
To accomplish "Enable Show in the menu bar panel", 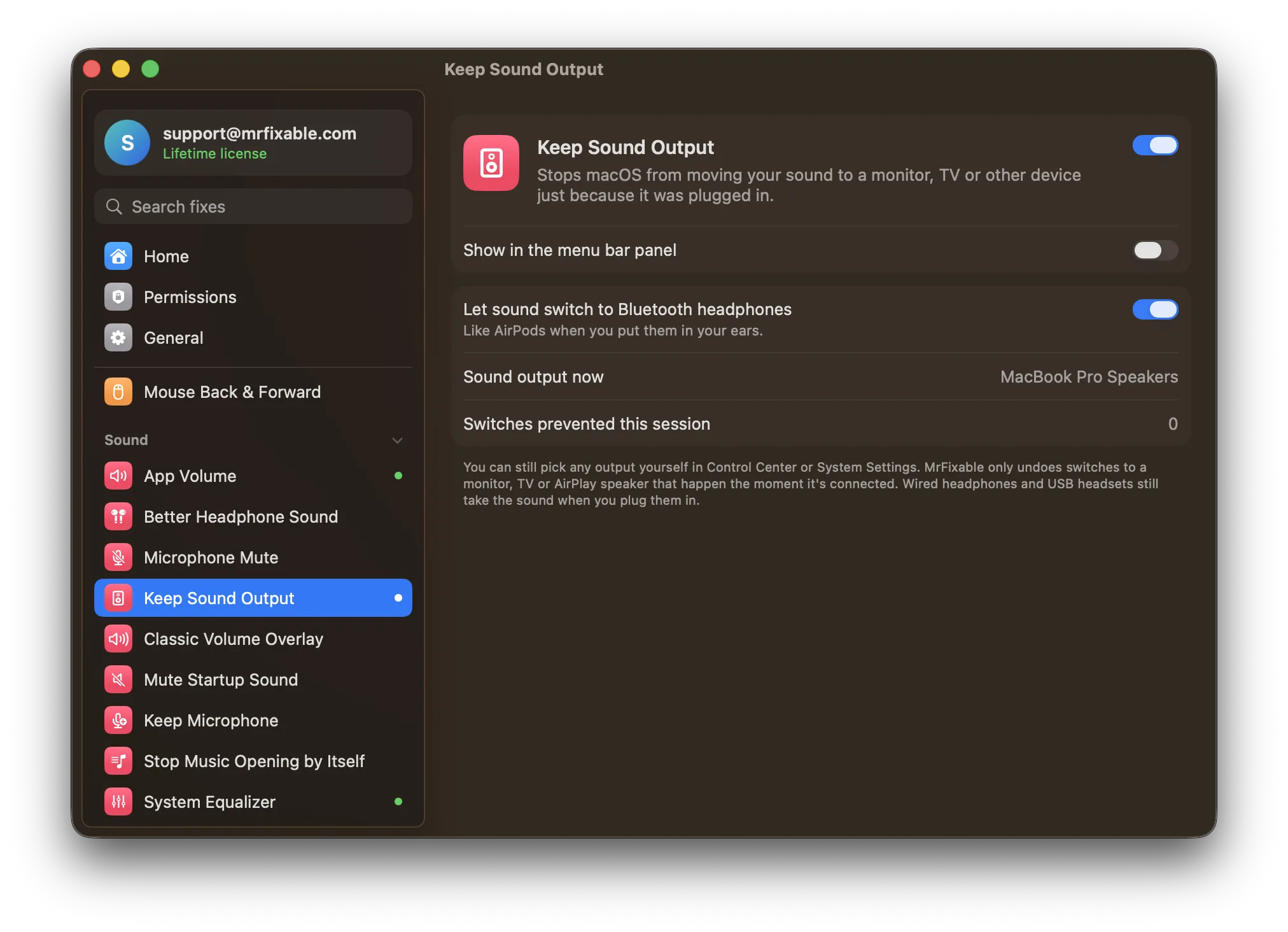I will [1155, 250].
